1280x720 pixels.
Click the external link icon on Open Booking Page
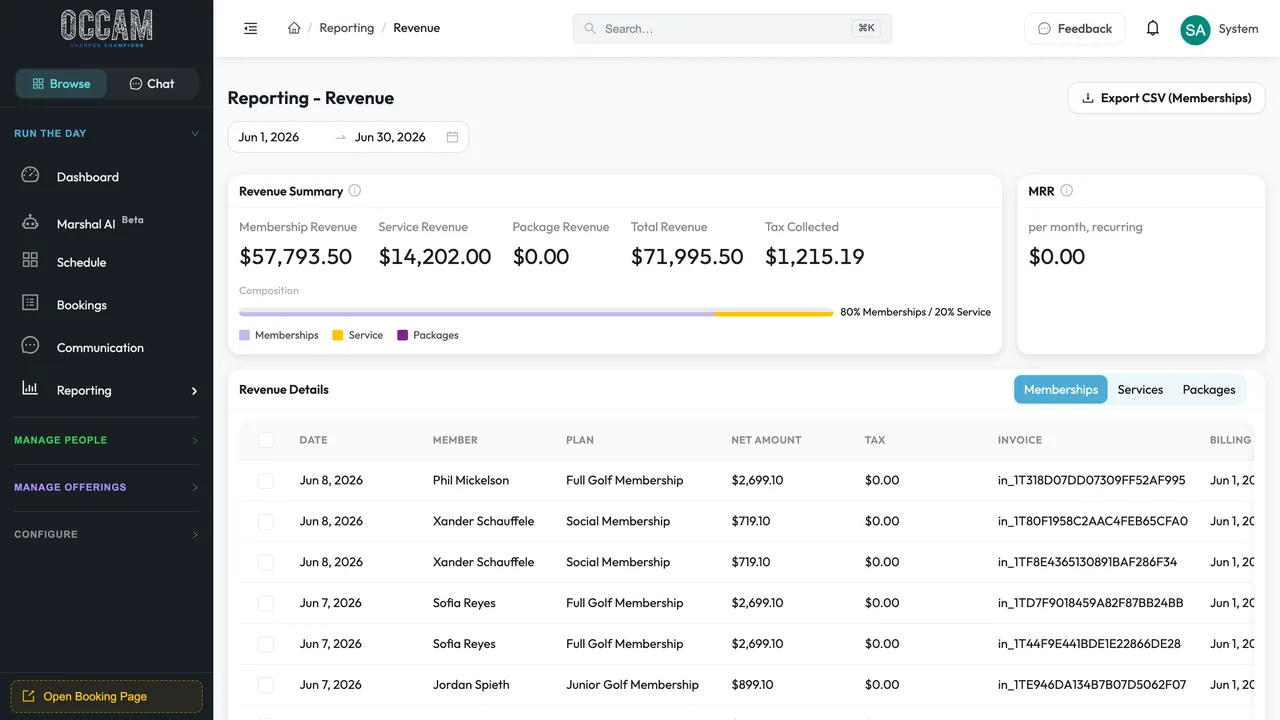(28, 696)
